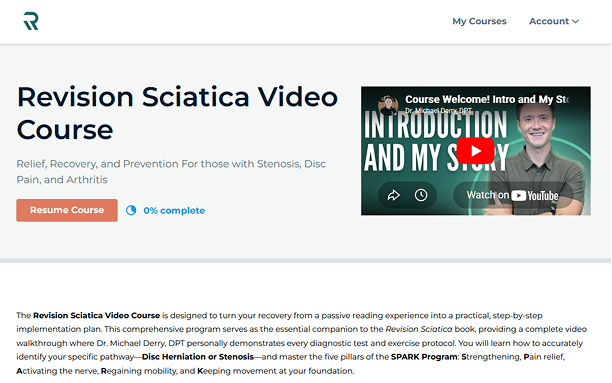Click the Watch later clock icon
This screenshot has width=612, height=383.
421,195
